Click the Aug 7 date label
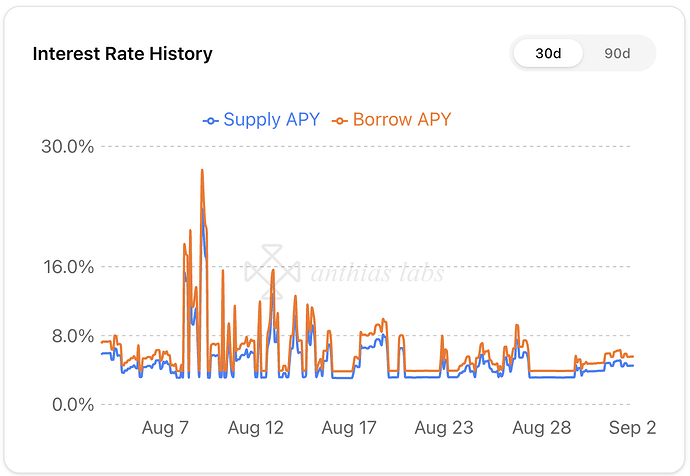The width and height of the screenshot is (690, 476). click(x=166, y=428)
